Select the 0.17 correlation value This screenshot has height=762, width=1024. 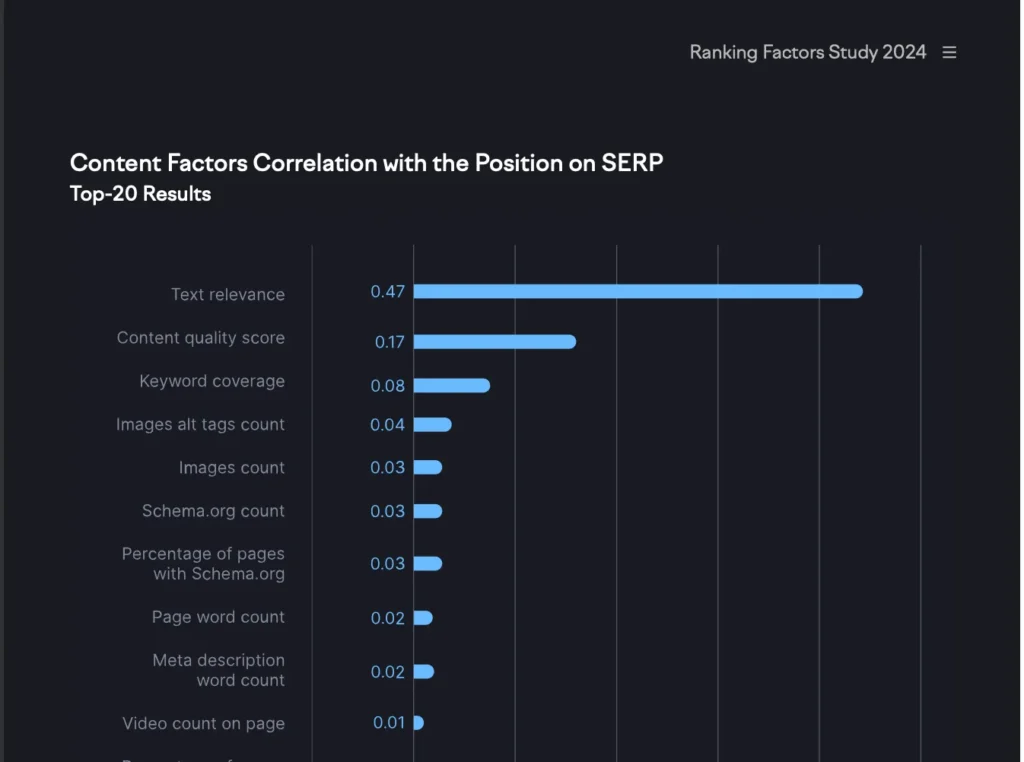click(389, 342)
